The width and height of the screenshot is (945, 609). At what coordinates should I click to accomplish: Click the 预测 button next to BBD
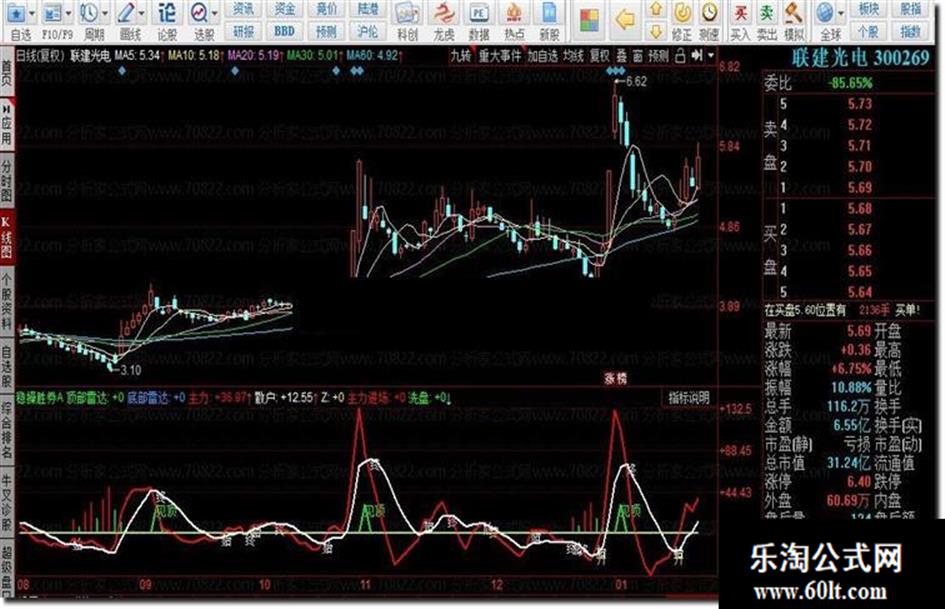tap(326, 31)
